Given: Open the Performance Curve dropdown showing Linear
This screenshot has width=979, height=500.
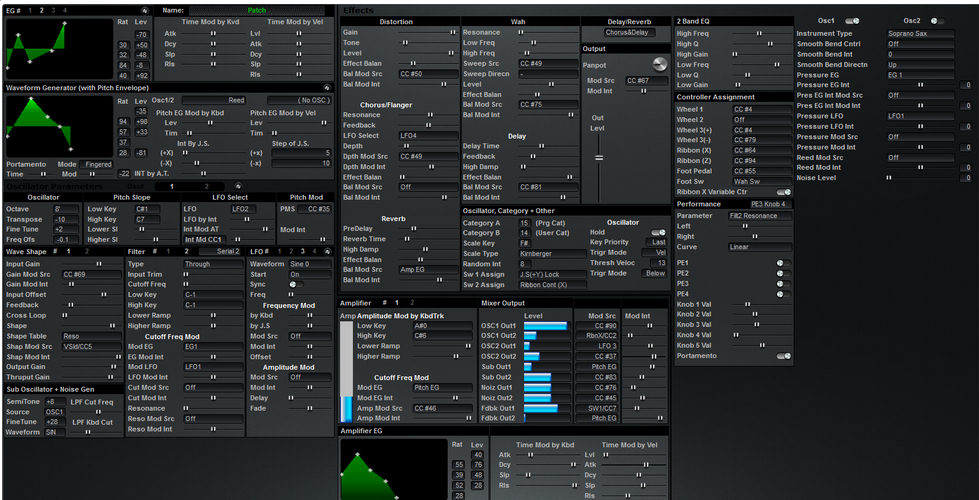Looking at the screenshot, I should (760, 247).
